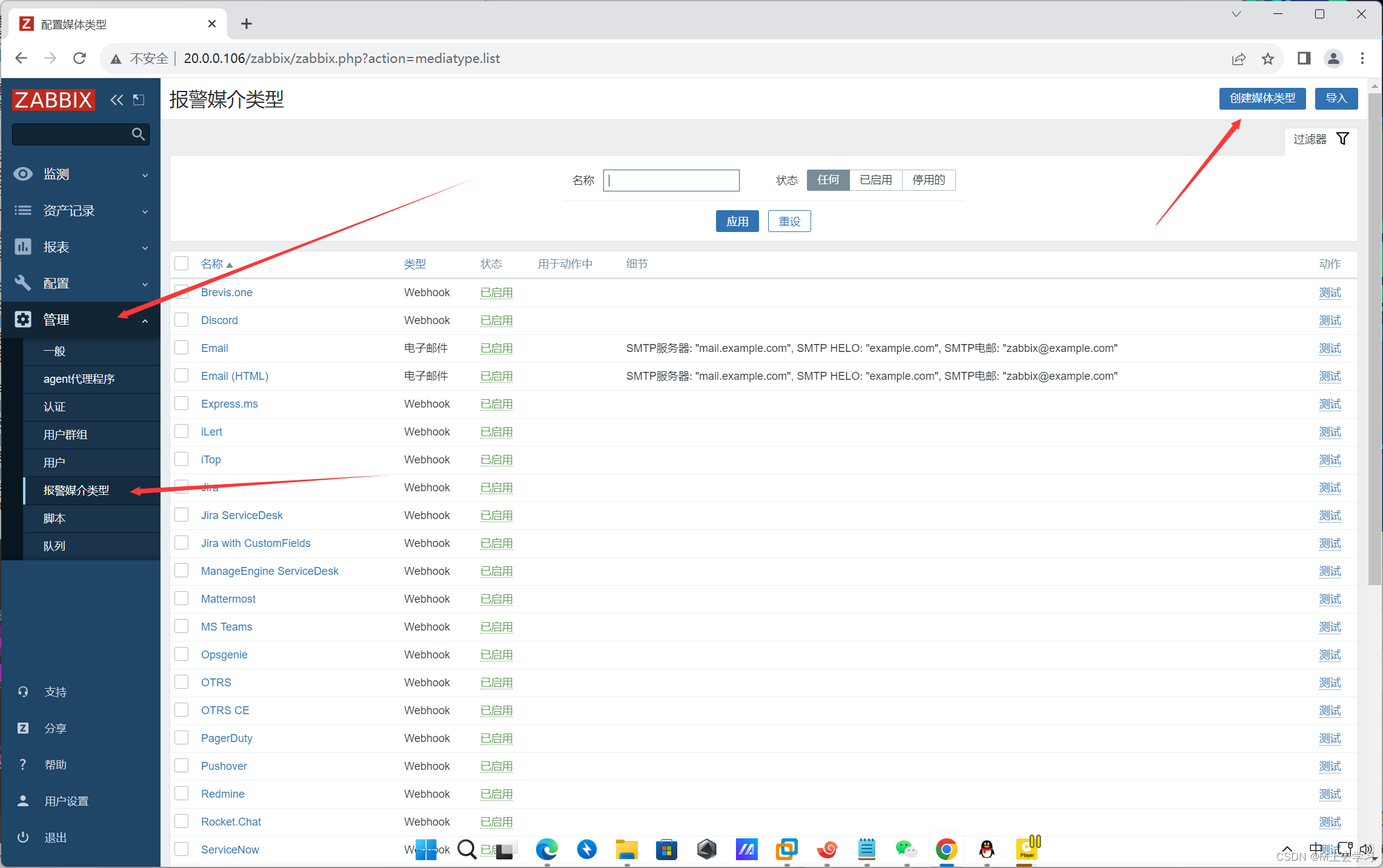1383x868 pixels.
Task: Open 支持 headset icon
Action: click(x=23, y=692)
